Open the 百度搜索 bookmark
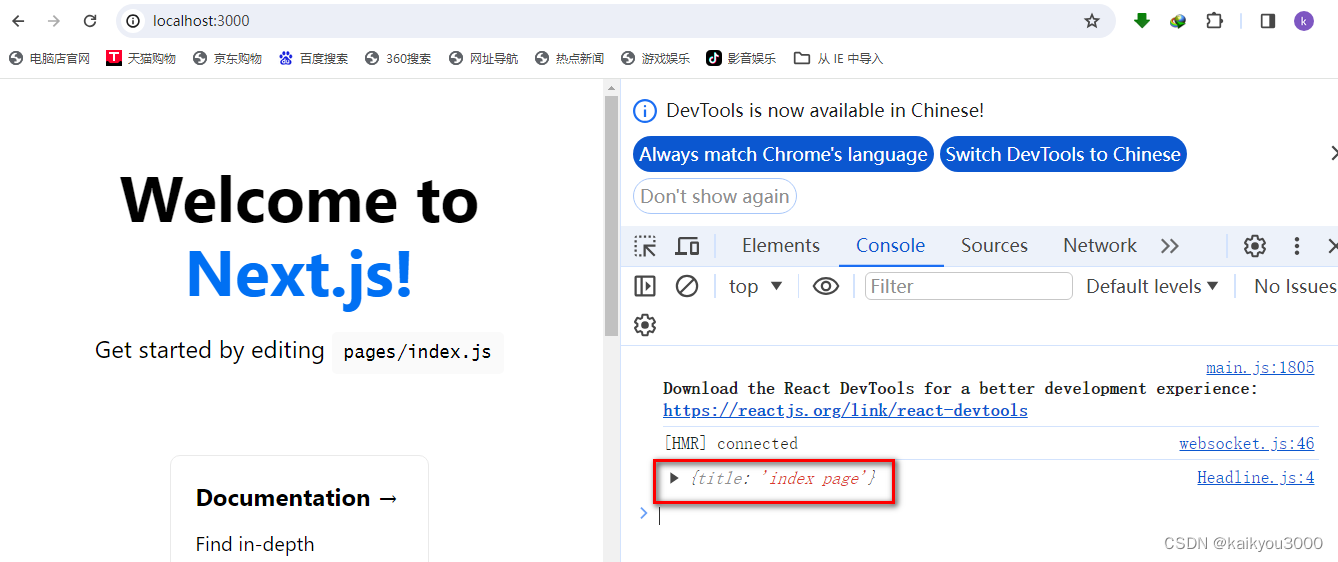 [x=314, y=59]
